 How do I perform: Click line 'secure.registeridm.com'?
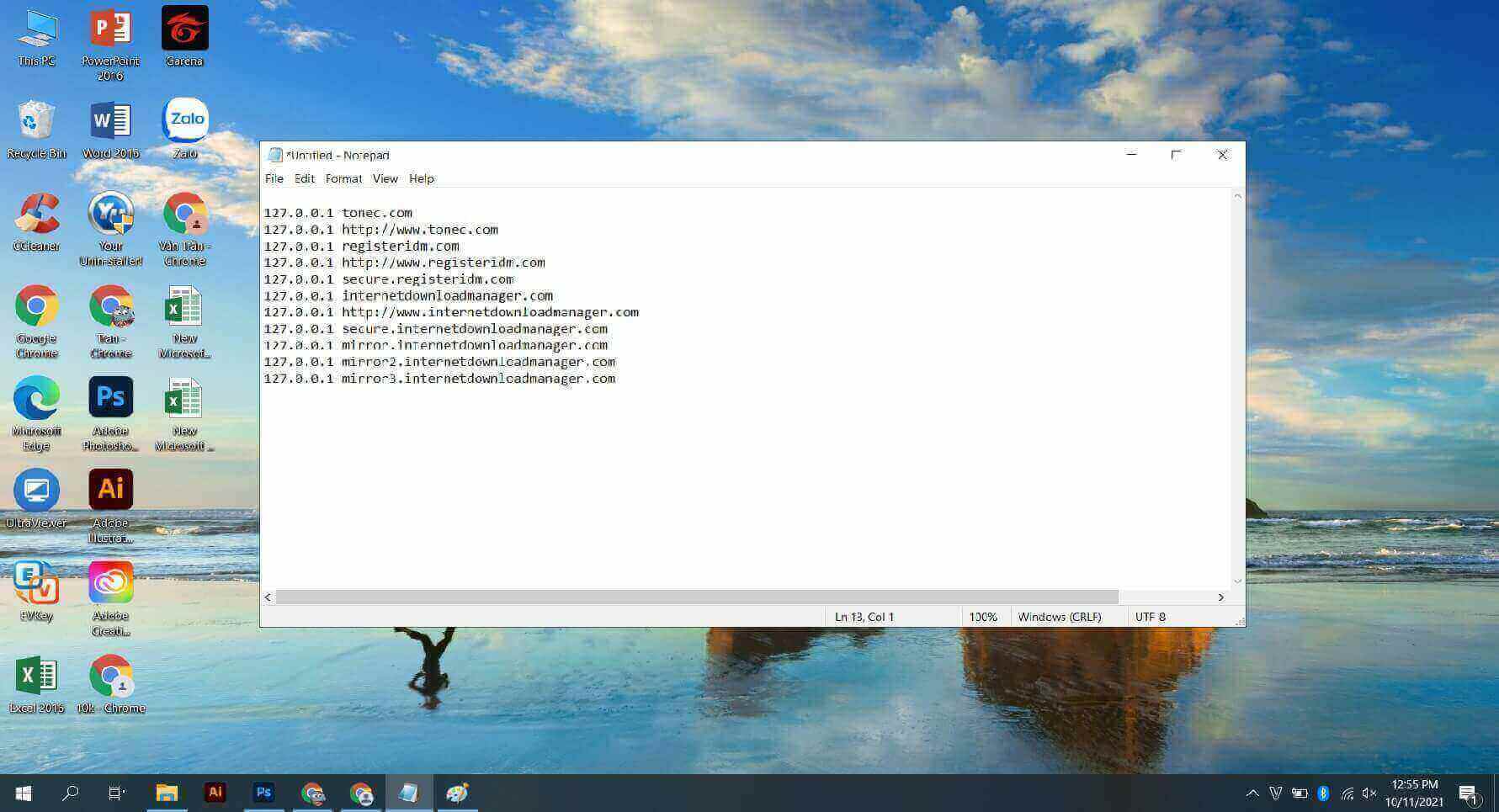tap(428, 279)
